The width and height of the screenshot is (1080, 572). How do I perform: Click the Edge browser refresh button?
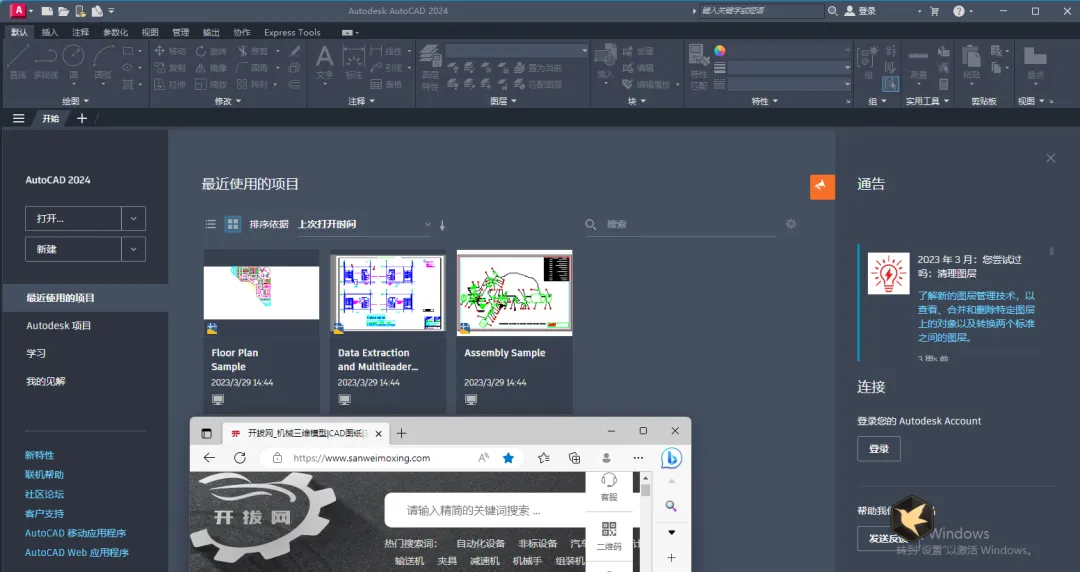click(240, 458)
